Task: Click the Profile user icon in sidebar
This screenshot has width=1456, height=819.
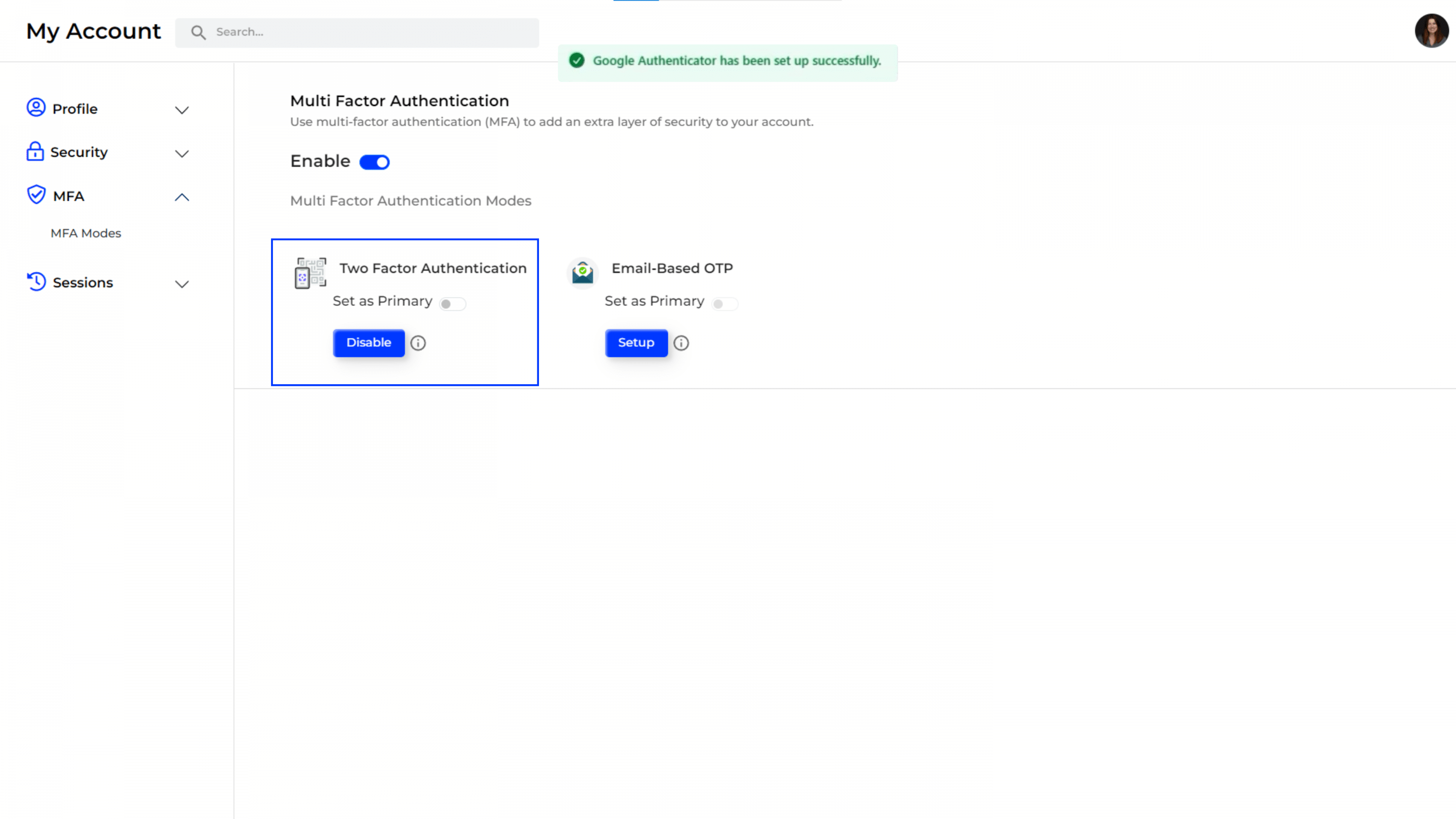Action: pos(36,107)
